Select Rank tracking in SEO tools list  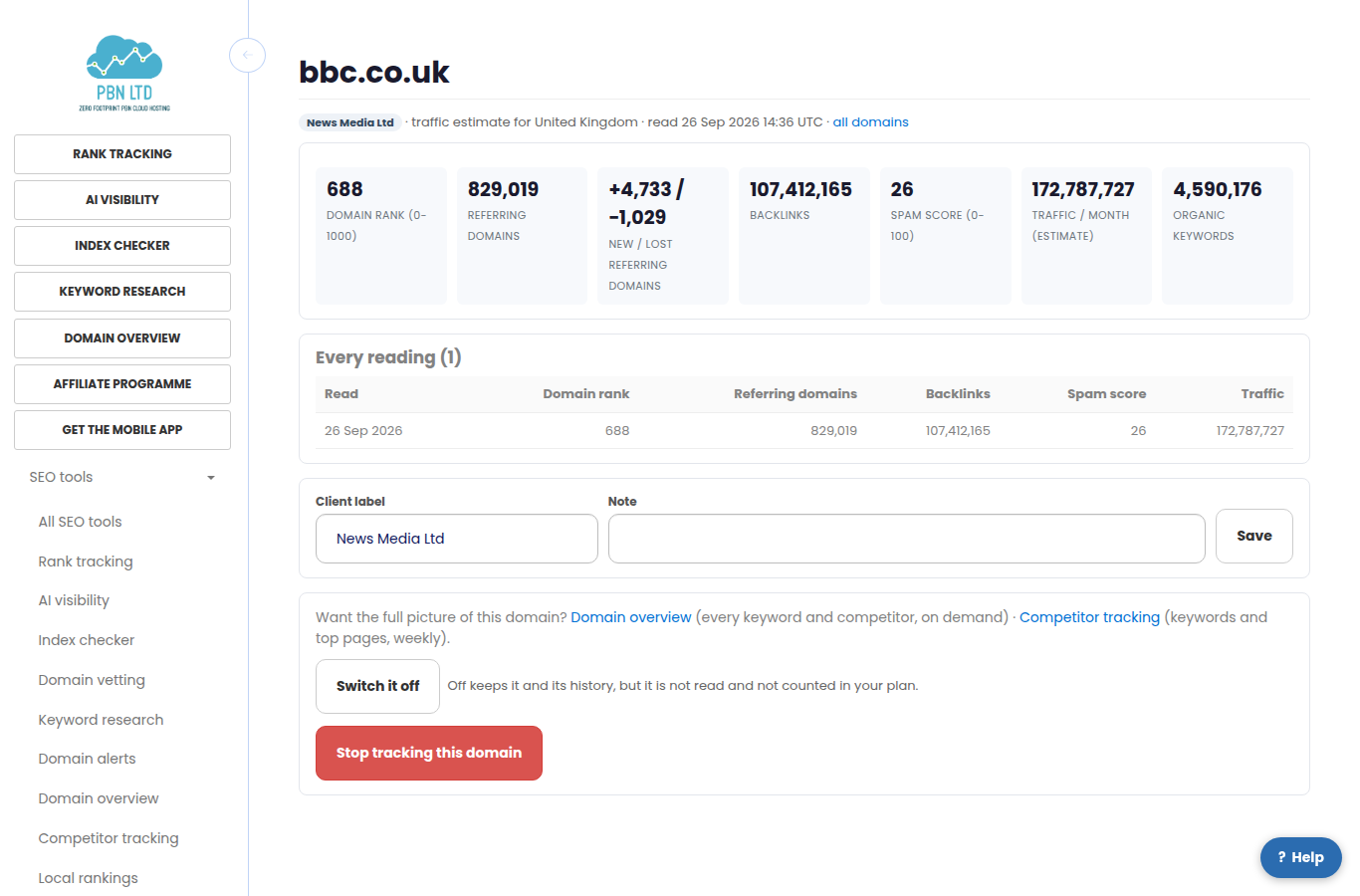coord(86,561)
